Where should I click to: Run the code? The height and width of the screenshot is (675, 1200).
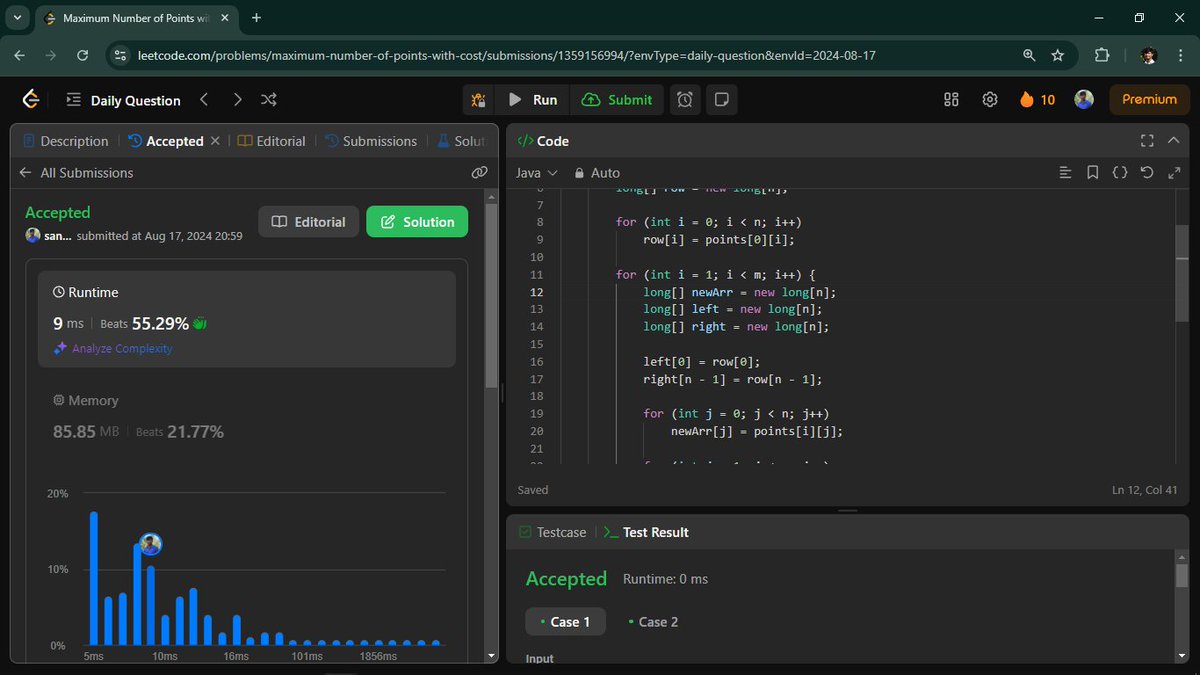point(533,99)
